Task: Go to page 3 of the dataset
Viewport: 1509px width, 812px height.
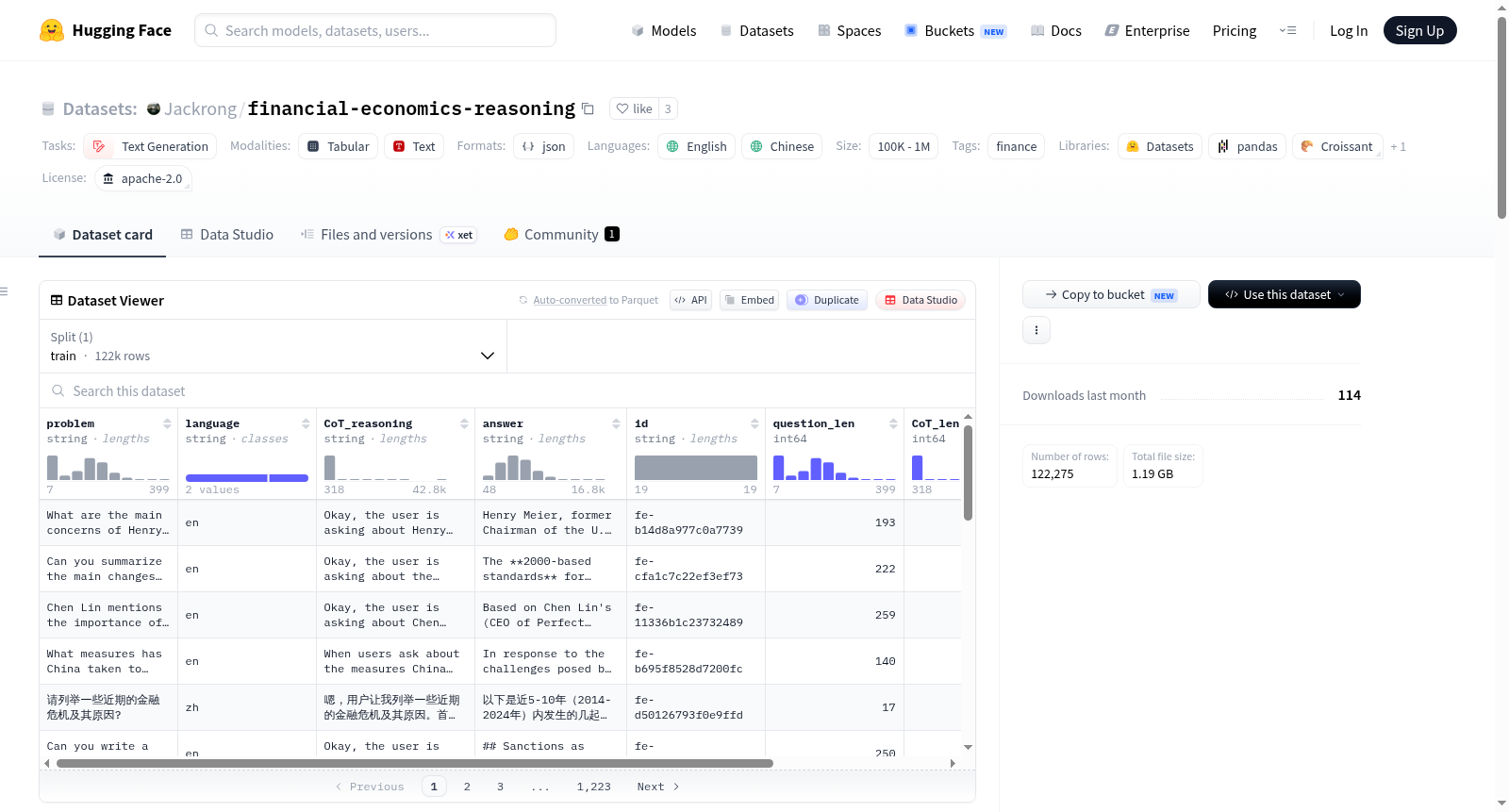Action: (x=500, y=787)
